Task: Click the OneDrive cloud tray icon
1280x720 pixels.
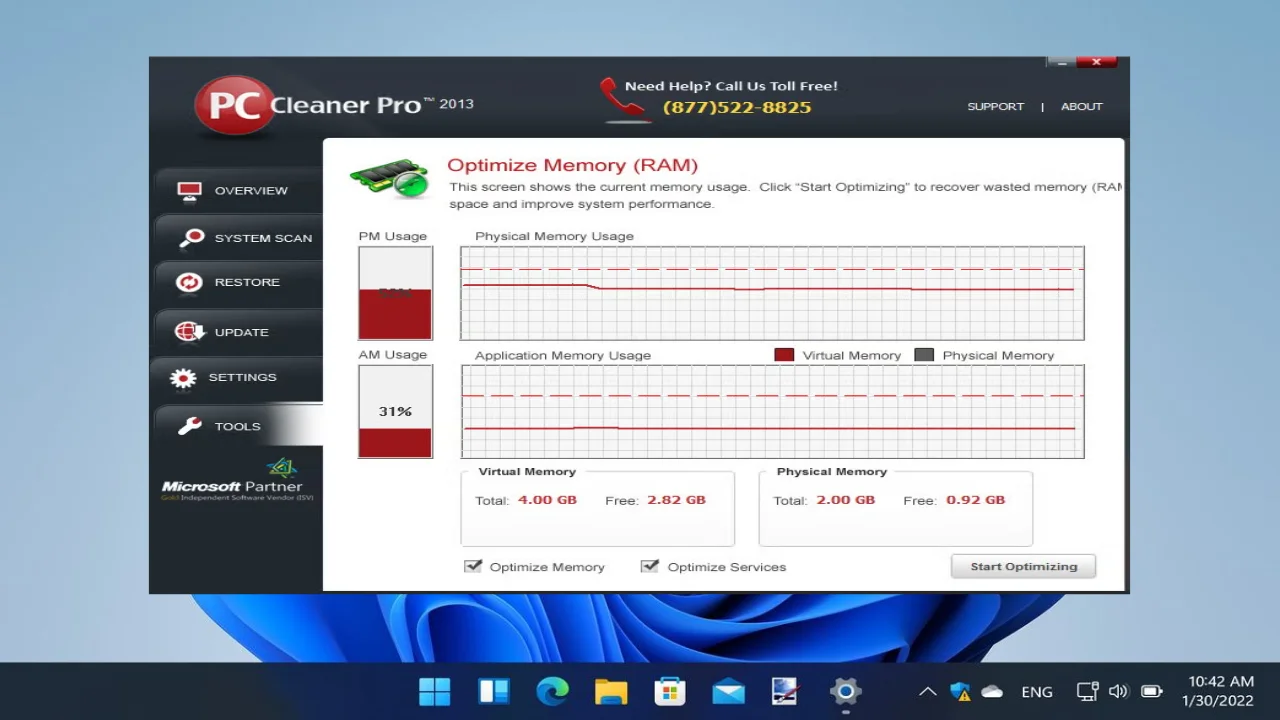Action: point(992,691)
